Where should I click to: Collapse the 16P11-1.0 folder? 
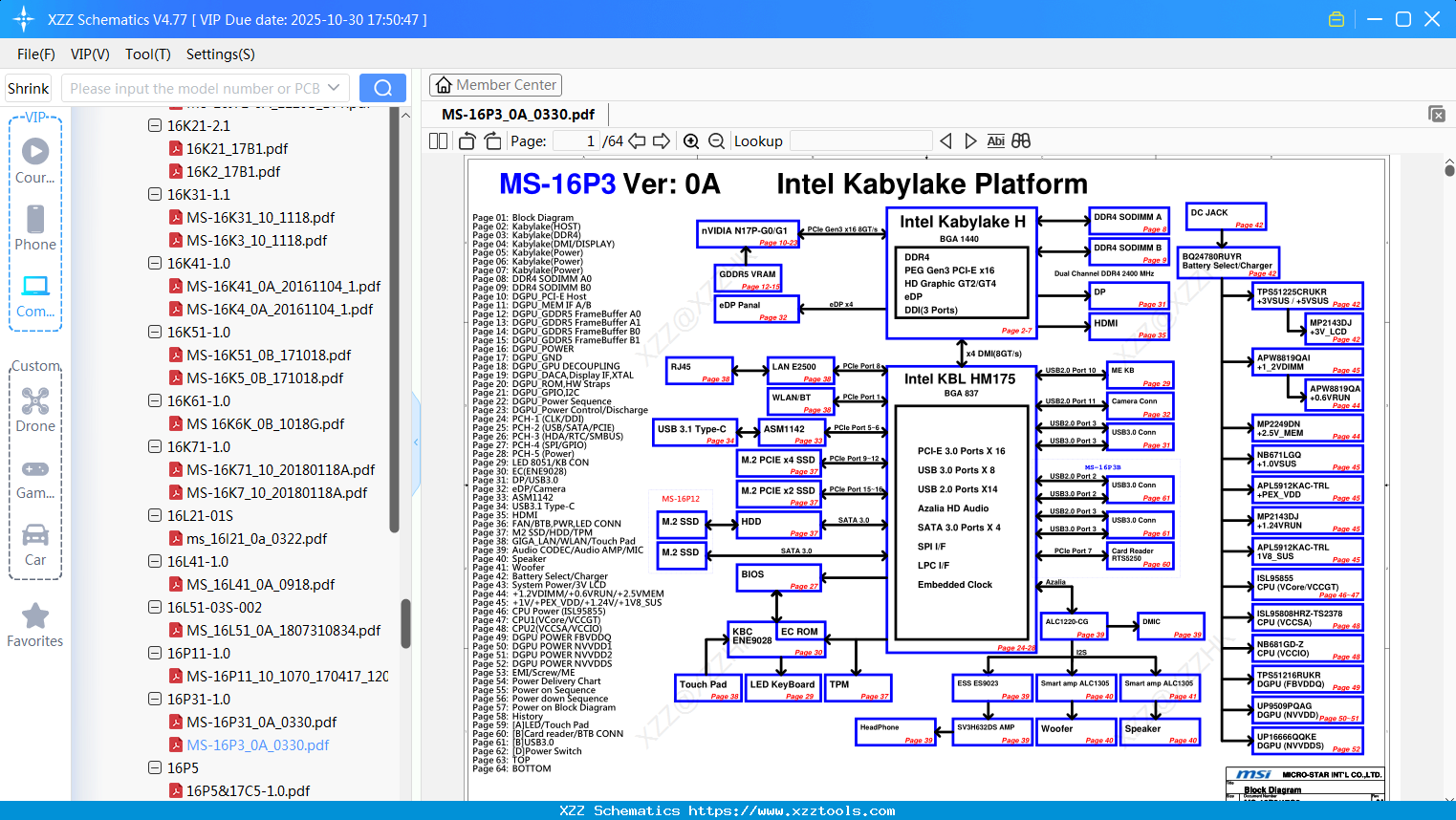(155, 653)
